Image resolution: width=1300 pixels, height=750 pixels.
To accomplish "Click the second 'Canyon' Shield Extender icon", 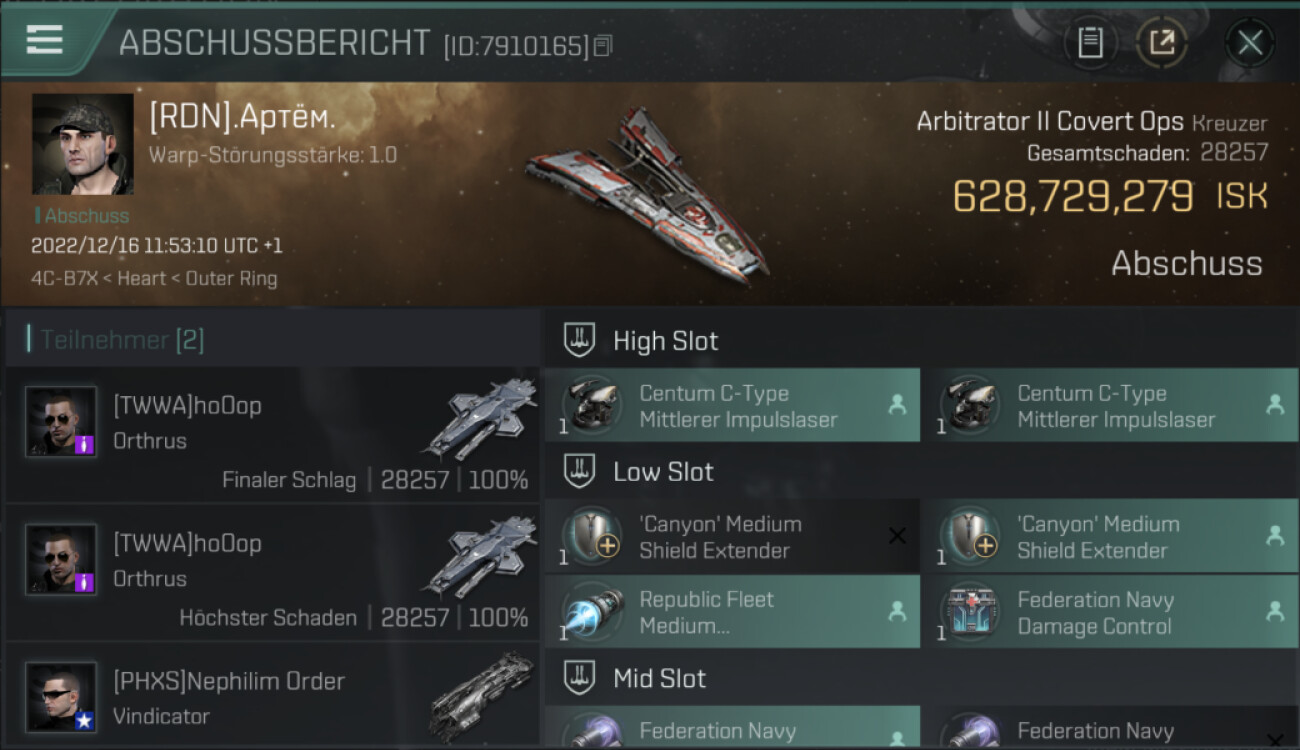I will (969, 536).
